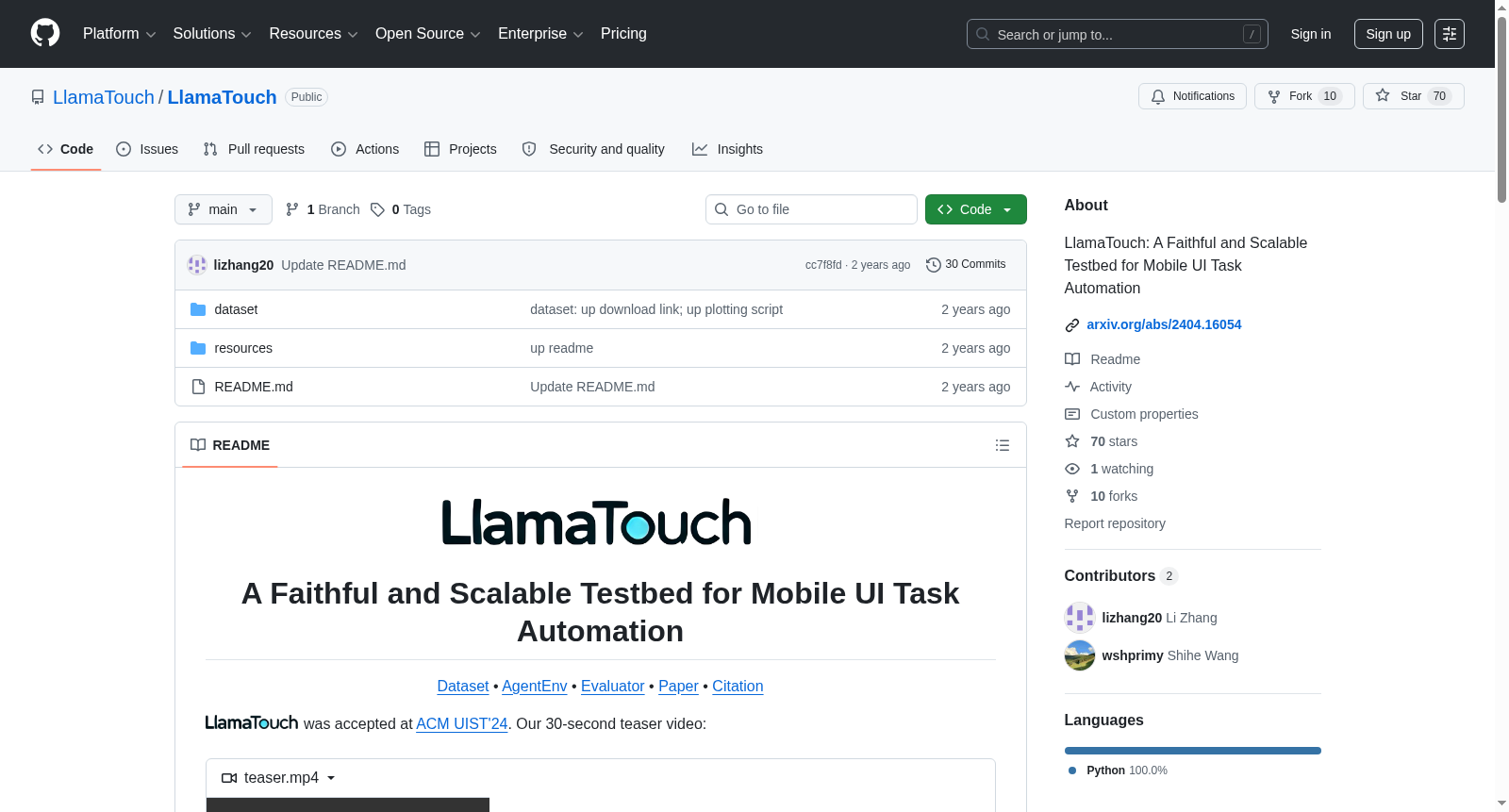
Task: Click the Sign up button
Action: (1388, 34)
